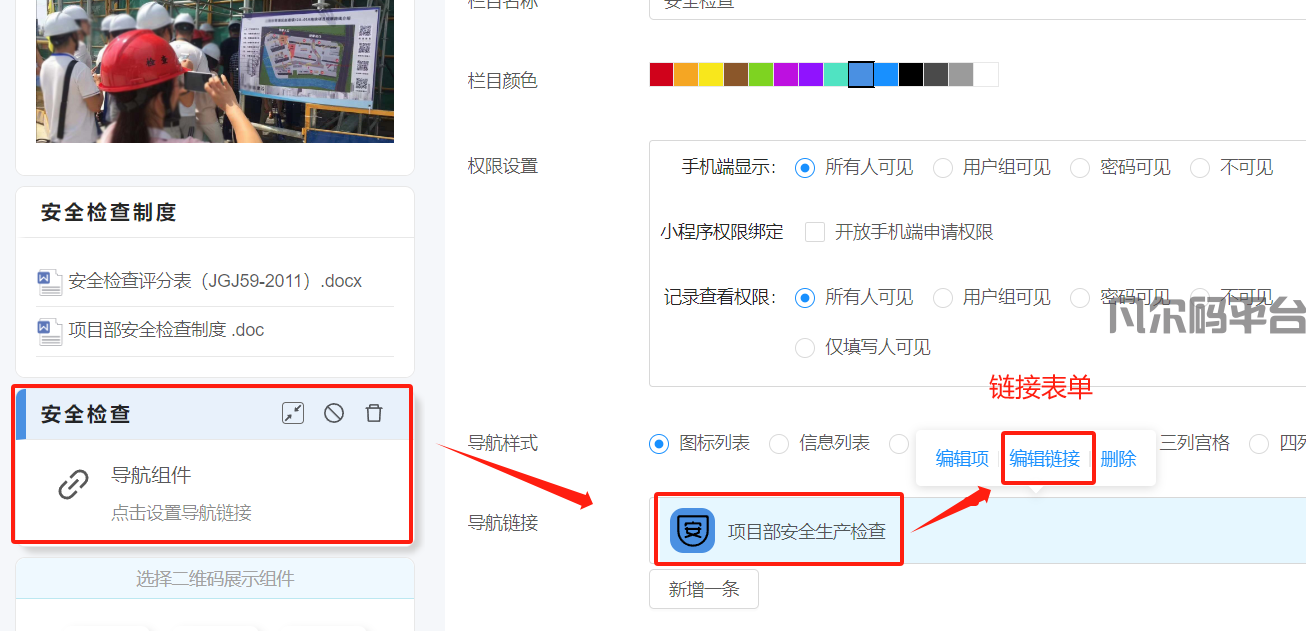Viewport: 1306px width, 631px height.
Task: Click 编辑项 in the popup menu
Action: [962, 459]
